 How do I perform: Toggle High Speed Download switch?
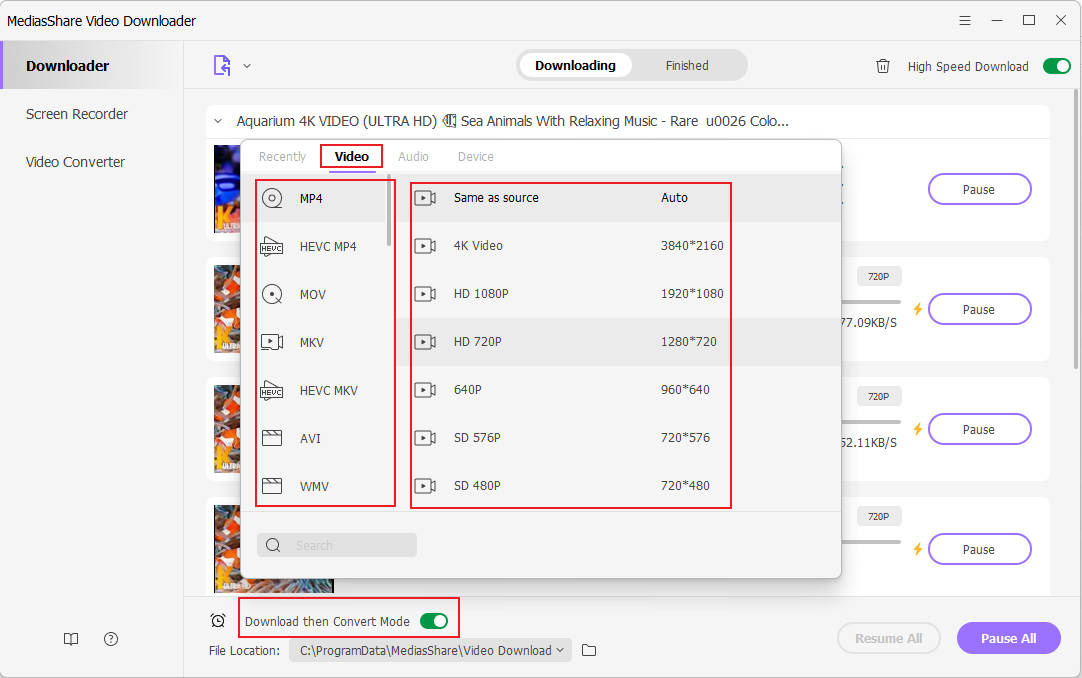[x=1056, y=66]
